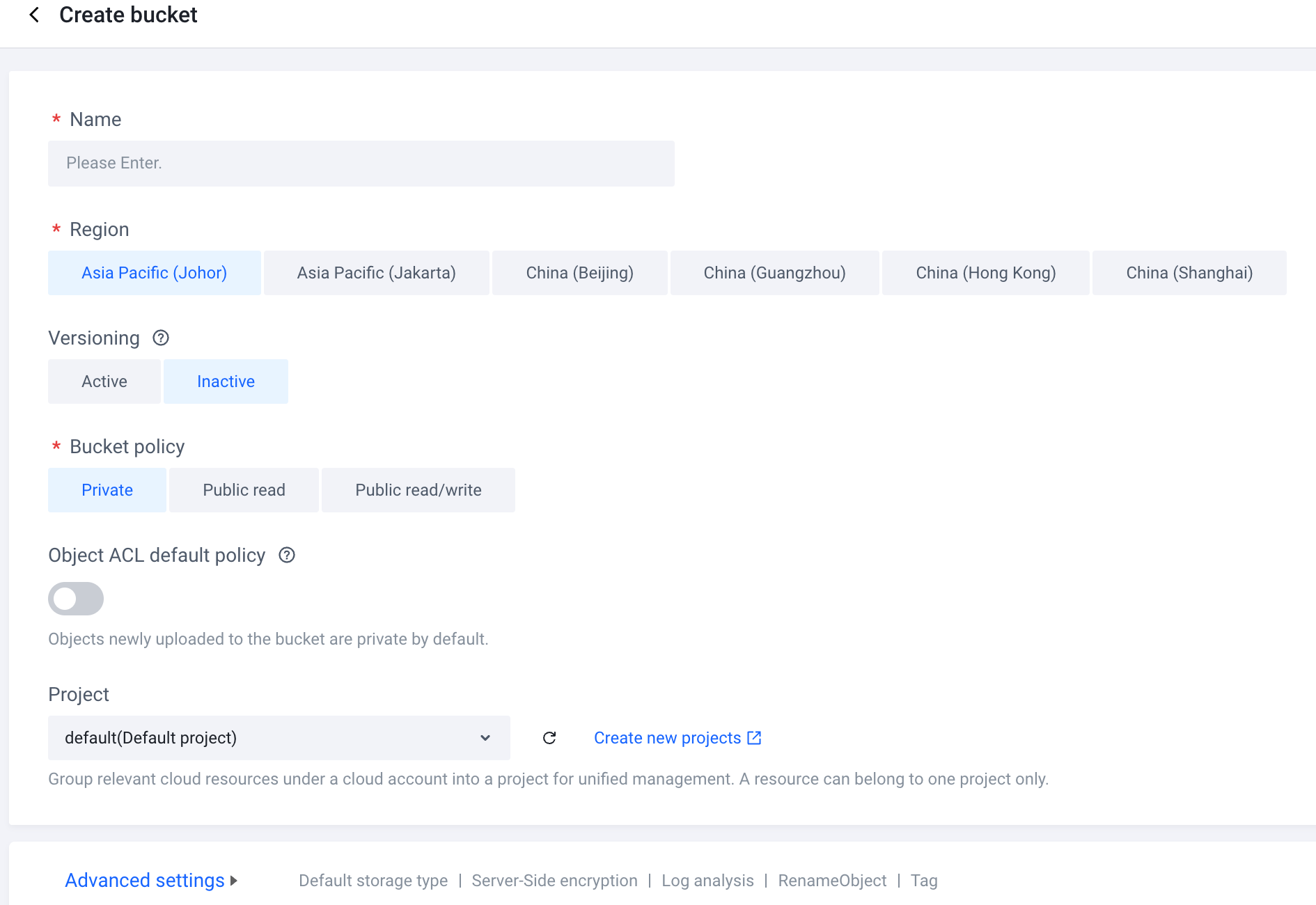Set Versioning to Inactive
The height and width of the screenshot is (905, 1316).
point(226,381)
